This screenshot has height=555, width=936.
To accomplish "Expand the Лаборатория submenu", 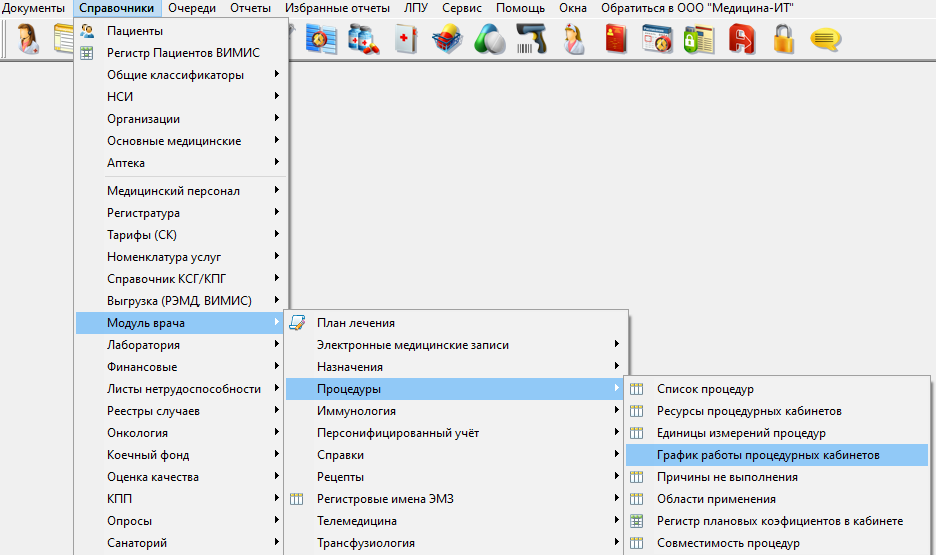I will point(143,345).
